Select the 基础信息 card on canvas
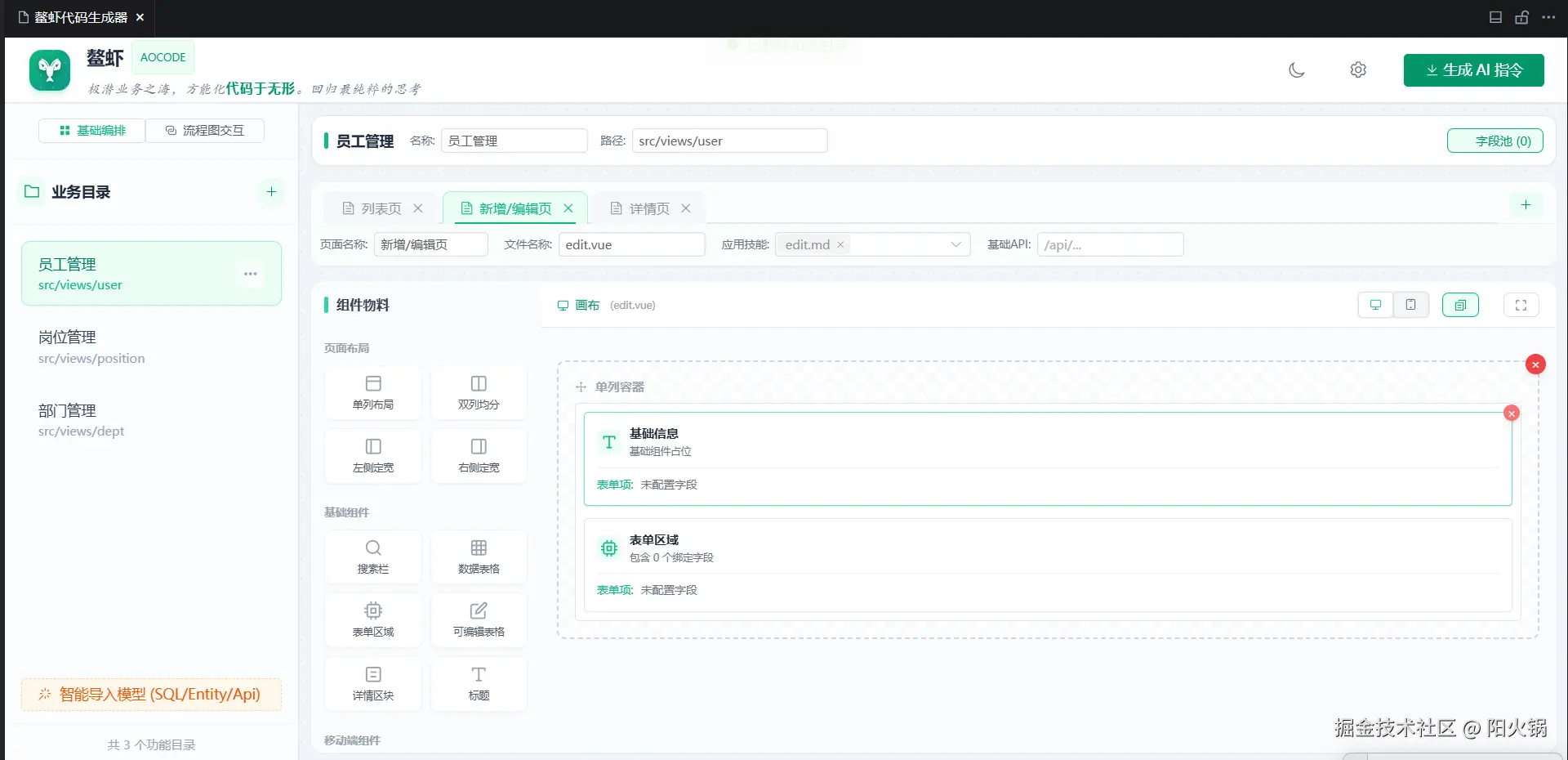This screenshot has height=760, width=1568. (x=1048, y=459)
